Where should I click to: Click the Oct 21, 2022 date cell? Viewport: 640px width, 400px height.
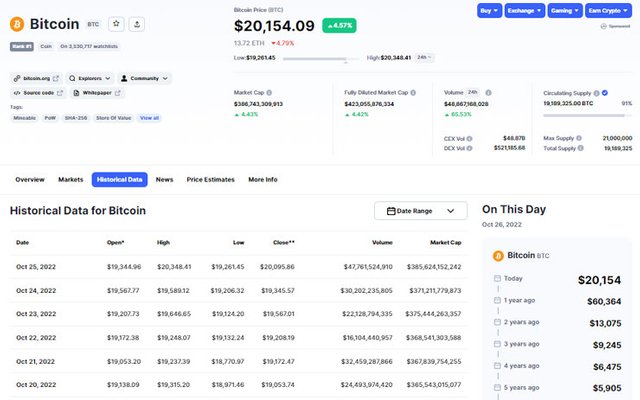pos(36,362)
